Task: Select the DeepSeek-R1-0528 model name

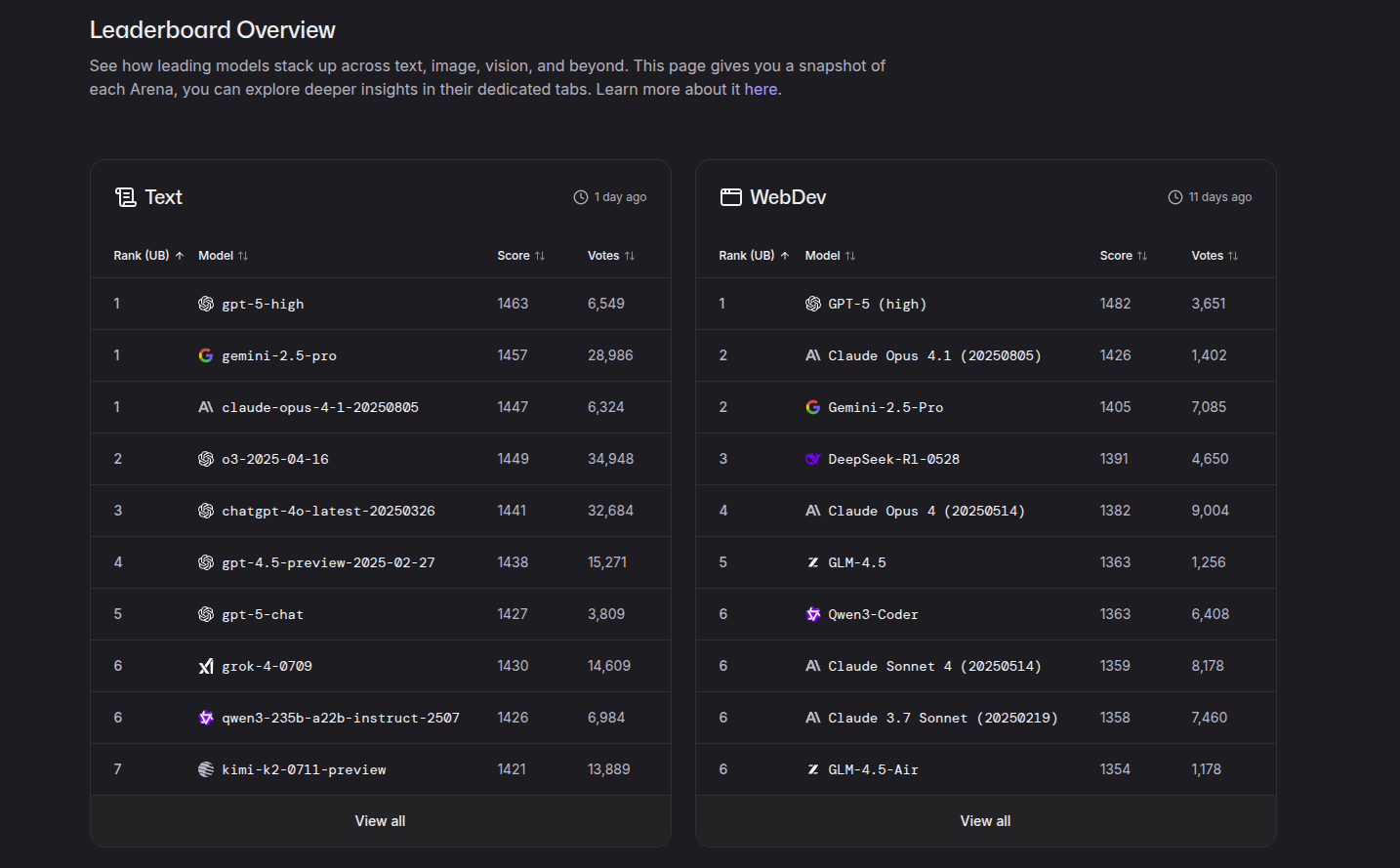Action: (x=893, y=459)
